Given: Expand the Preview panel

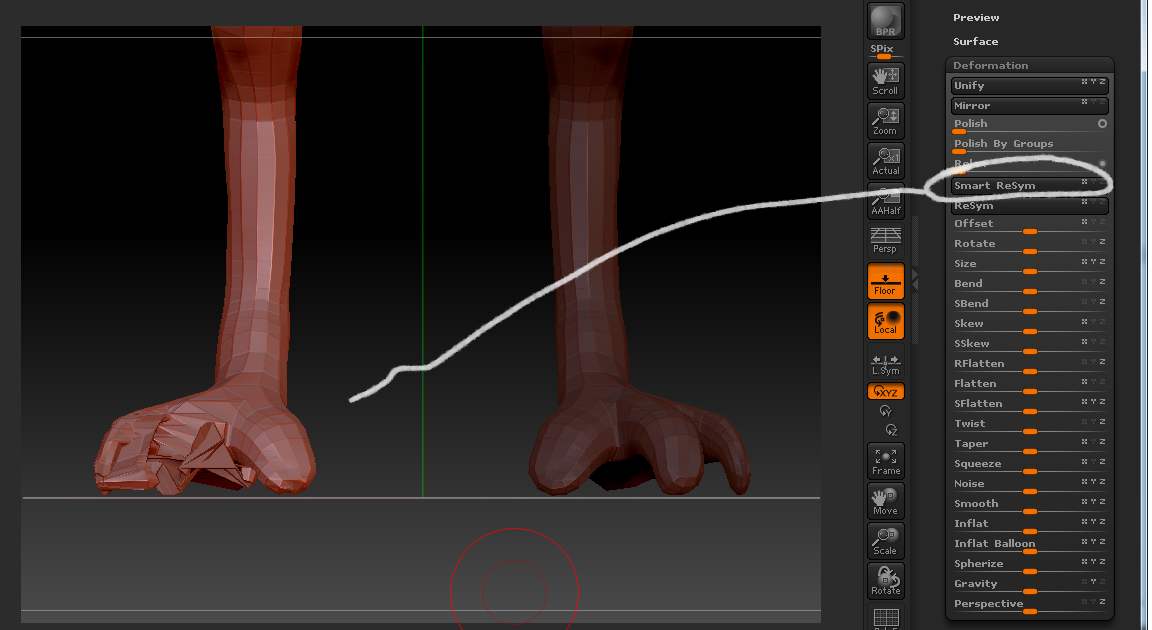Looking at the screenshot, I should coord(976,17).
